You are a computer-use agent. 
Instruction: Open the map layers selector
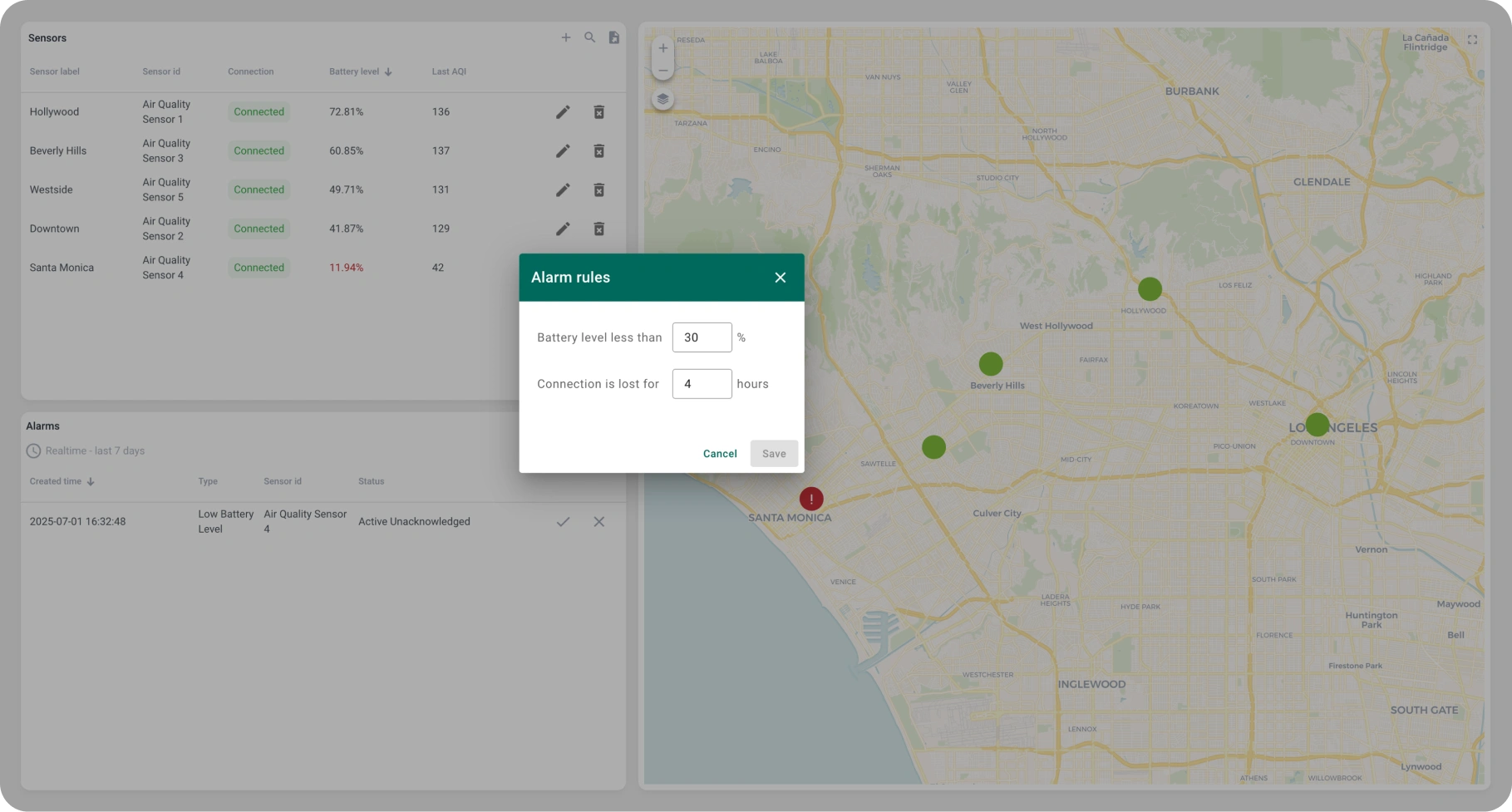(662, 99)
